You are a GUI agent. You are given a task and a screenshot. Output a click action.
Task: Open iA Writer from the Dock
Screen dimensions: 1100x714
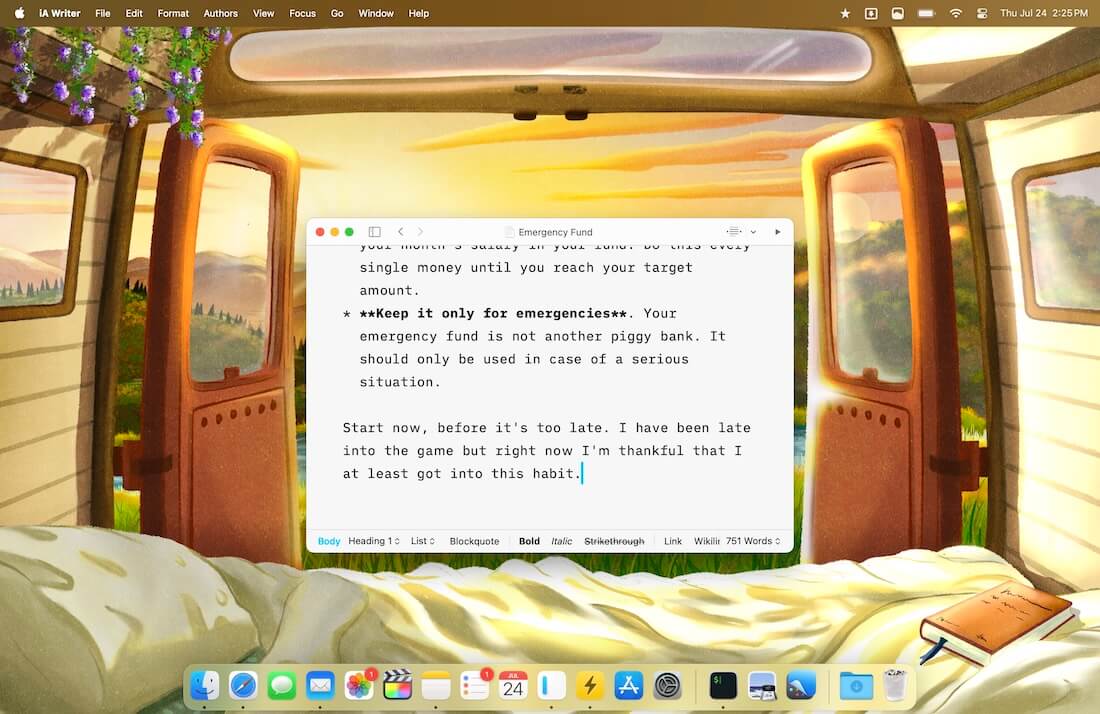[550, 685]
